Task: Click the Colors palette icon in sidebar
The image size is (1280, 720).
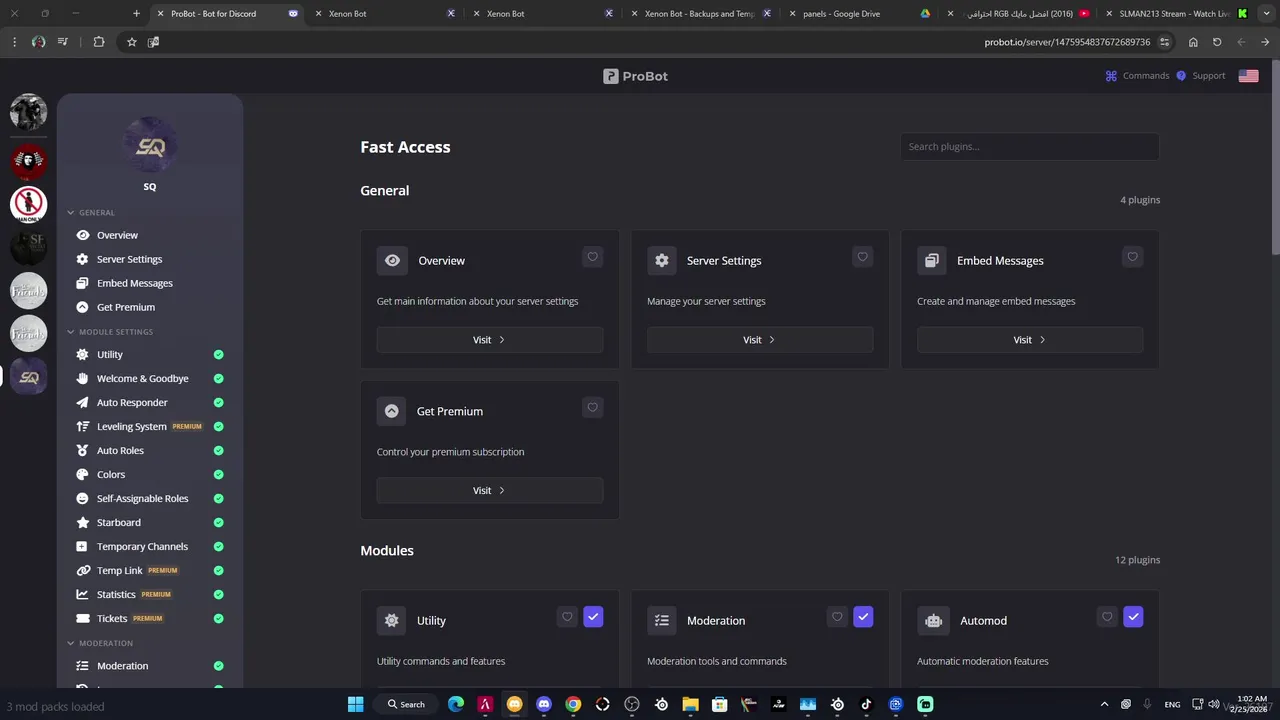Action: coord(83,474)
